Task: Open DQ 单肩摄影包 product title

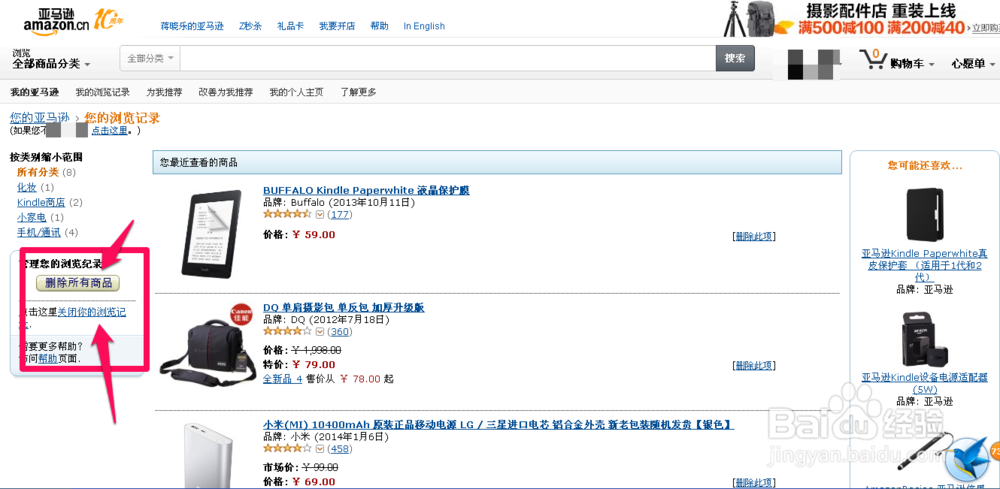Action: (x=343, y=308)
